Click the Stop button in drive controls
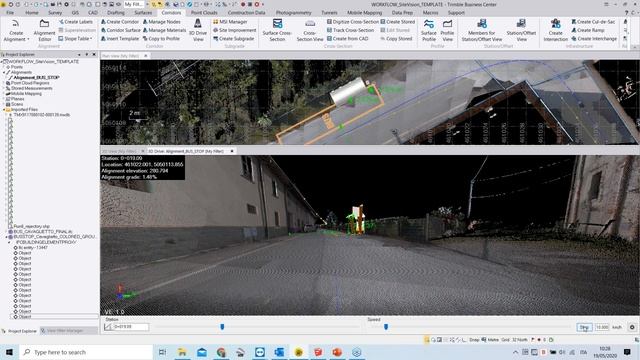The width and height of the screenshot is (640, 360). pos(584,327)
